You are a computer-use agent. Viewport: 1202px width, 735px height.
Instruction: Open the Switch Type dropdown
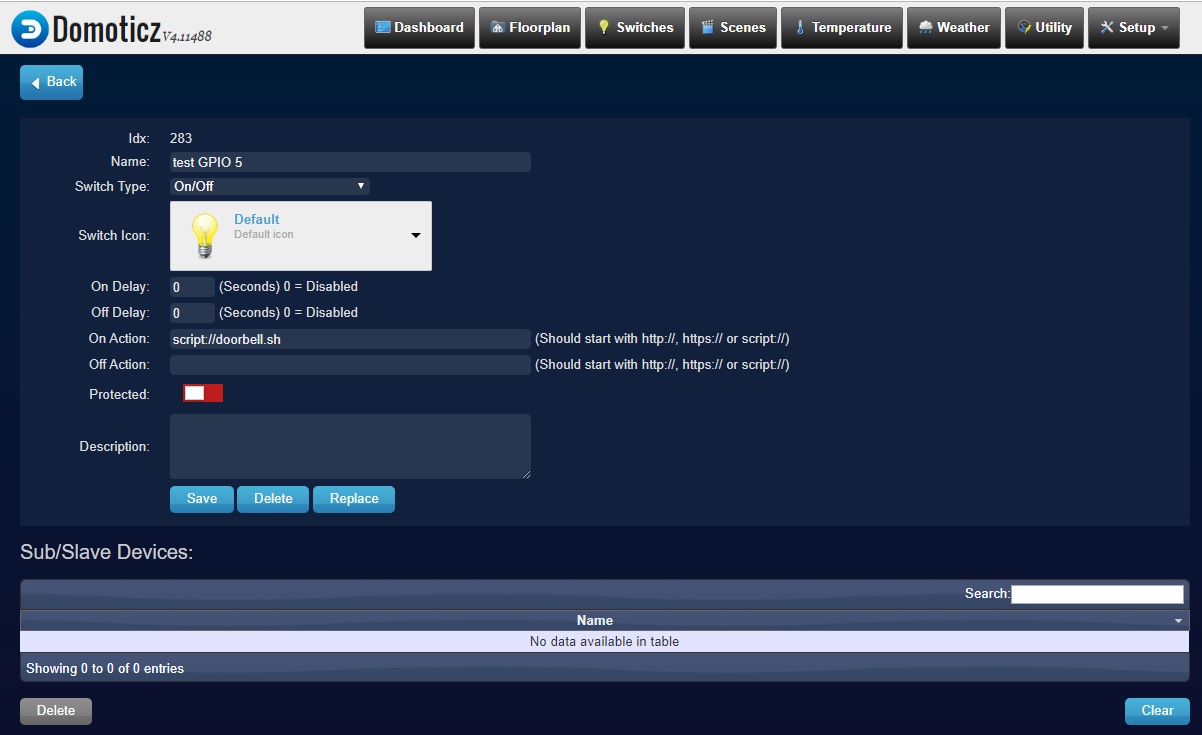269,186
